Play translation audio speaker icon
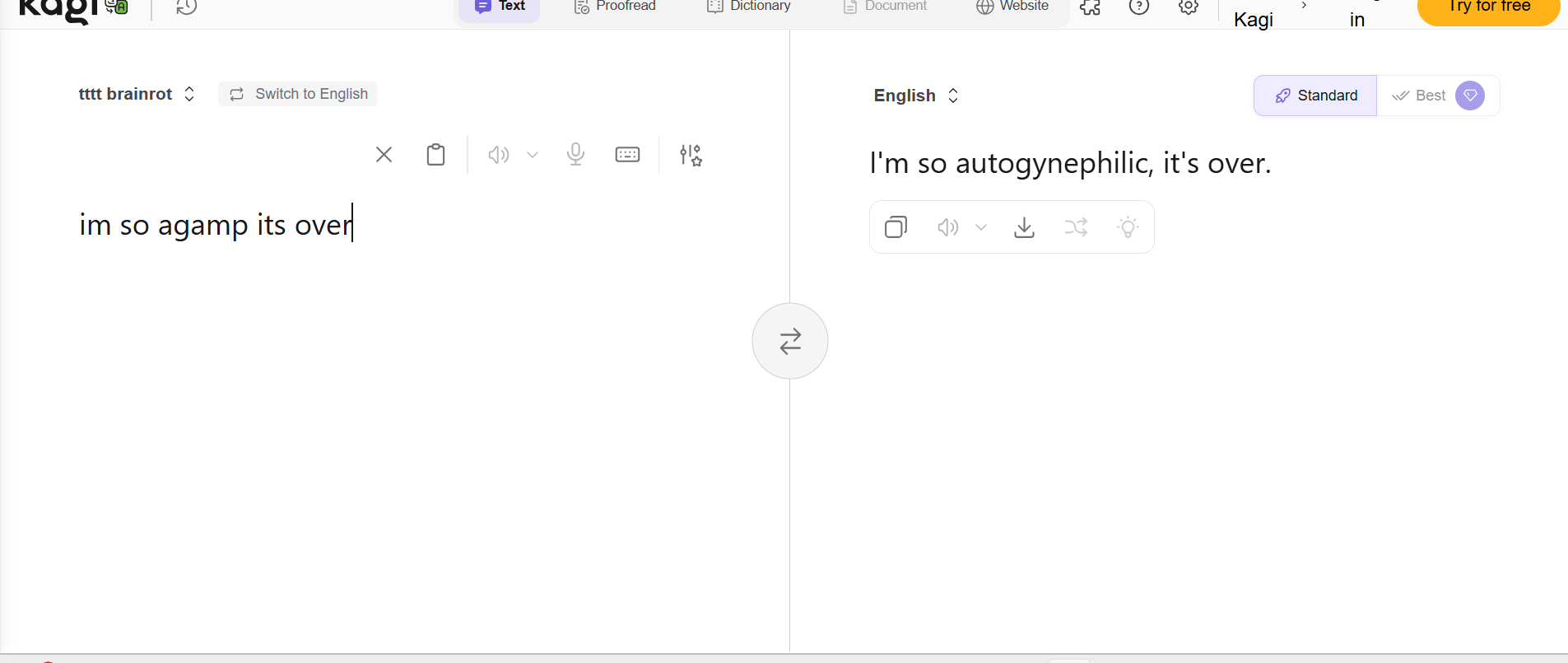1568x663 pixels. point(948,227)
